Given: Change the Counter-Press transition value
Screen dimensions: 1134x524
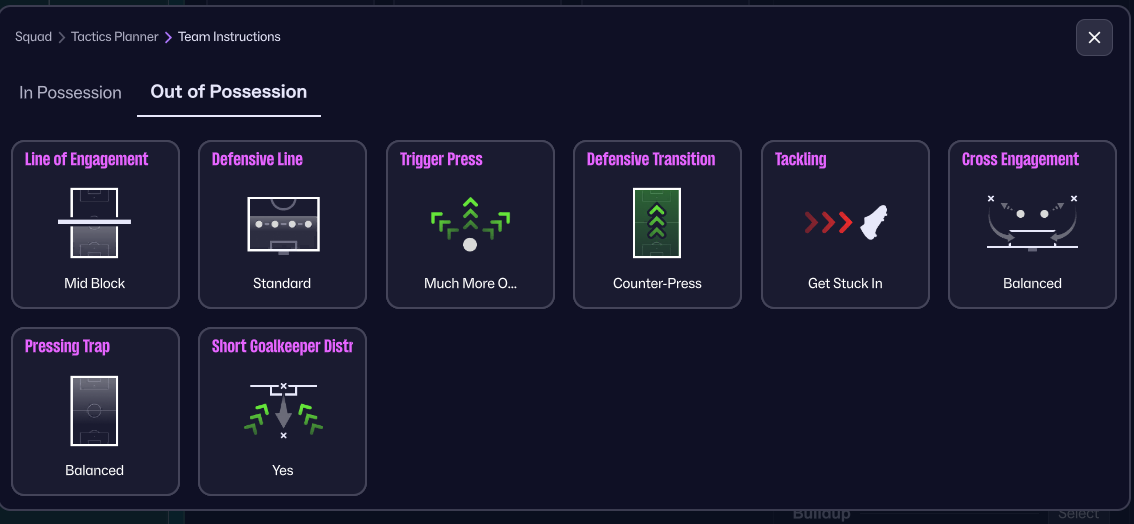Looking at the screenshot, I should 657,283.
